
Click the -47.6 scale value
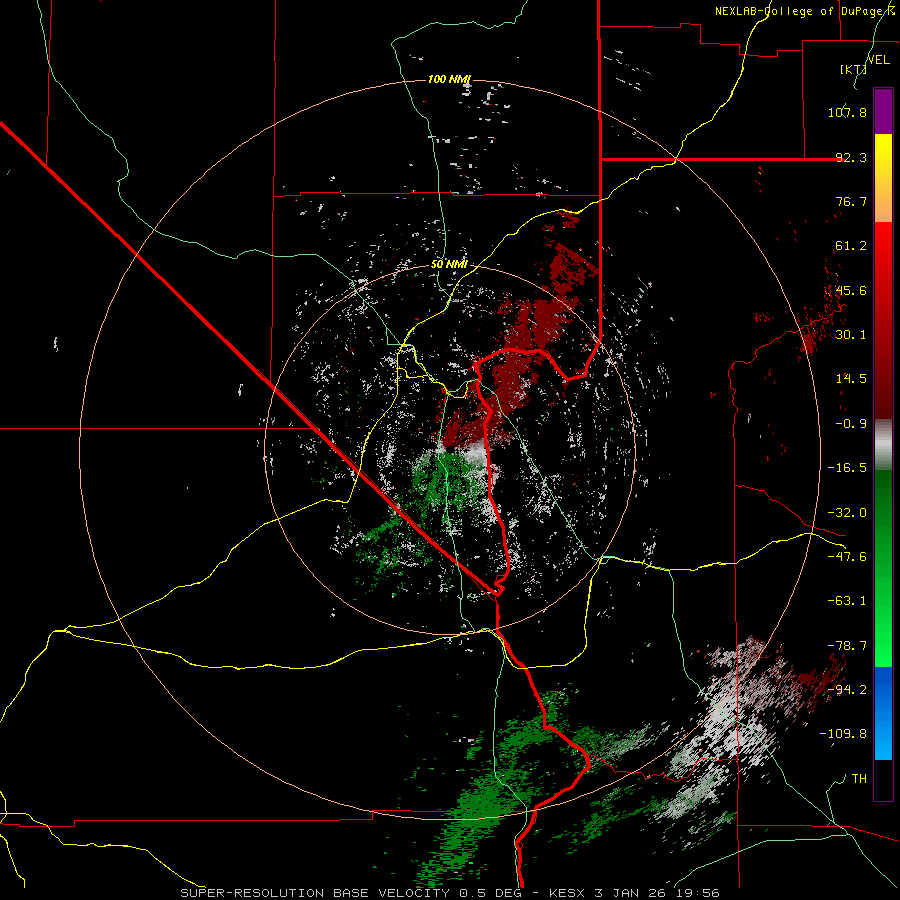(x=847, y=557)
